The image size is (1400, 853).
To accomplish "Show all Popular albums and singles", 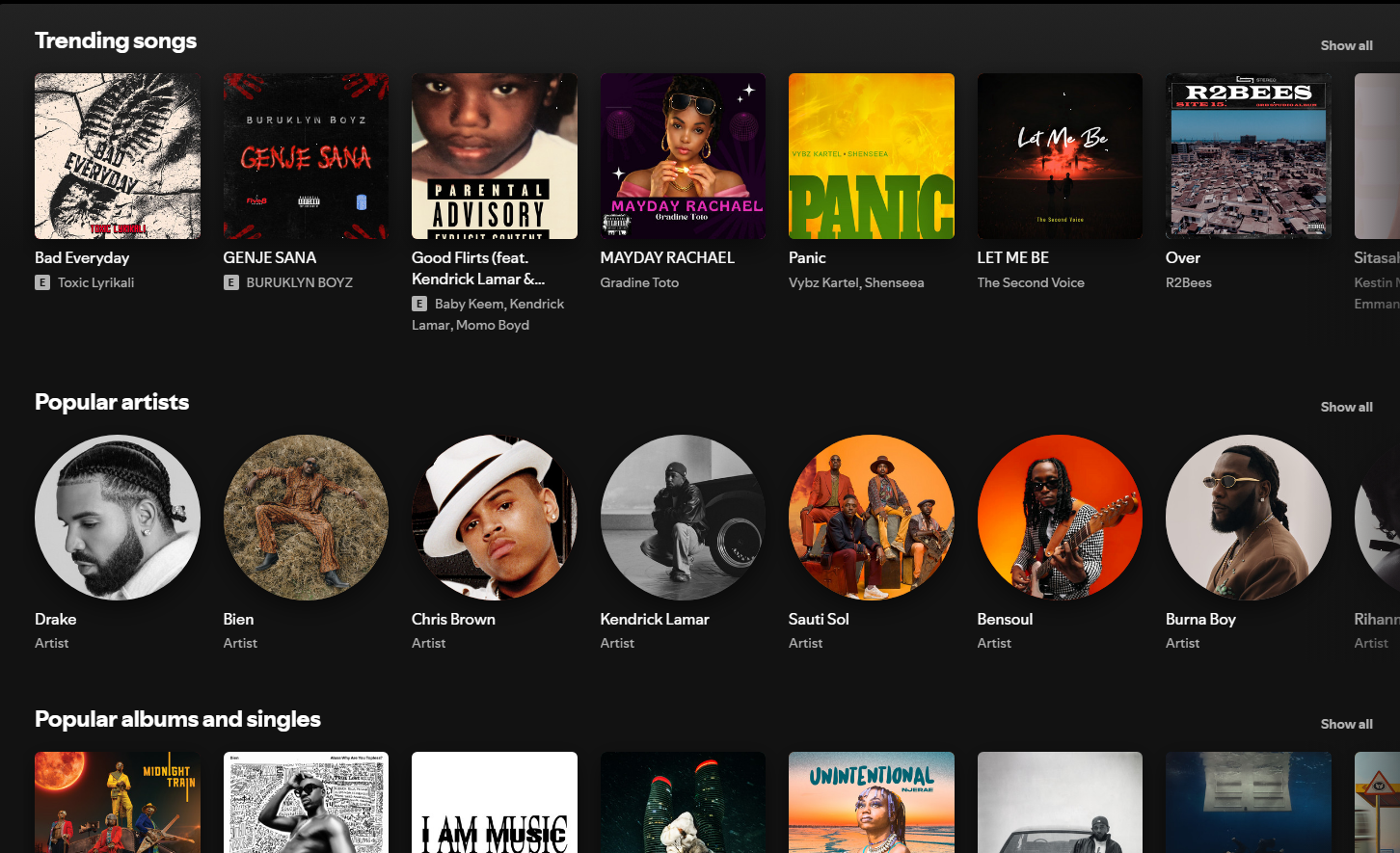I will point(1346,723).
